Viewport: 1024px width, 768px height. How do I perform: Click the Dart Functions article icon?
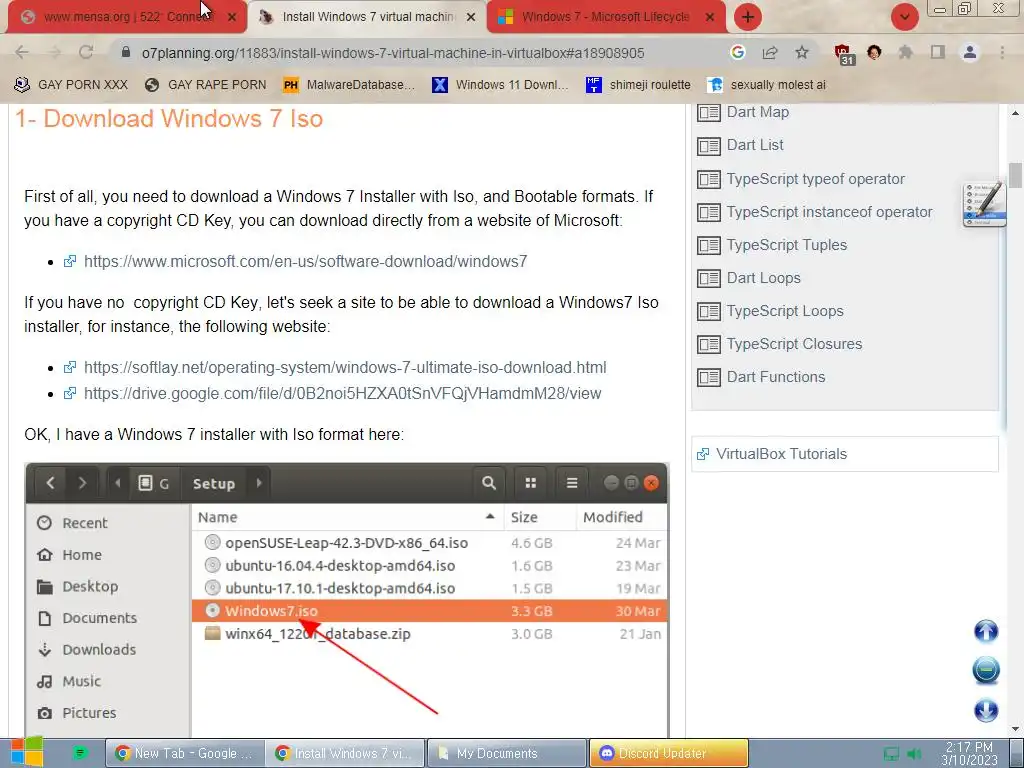709,377
